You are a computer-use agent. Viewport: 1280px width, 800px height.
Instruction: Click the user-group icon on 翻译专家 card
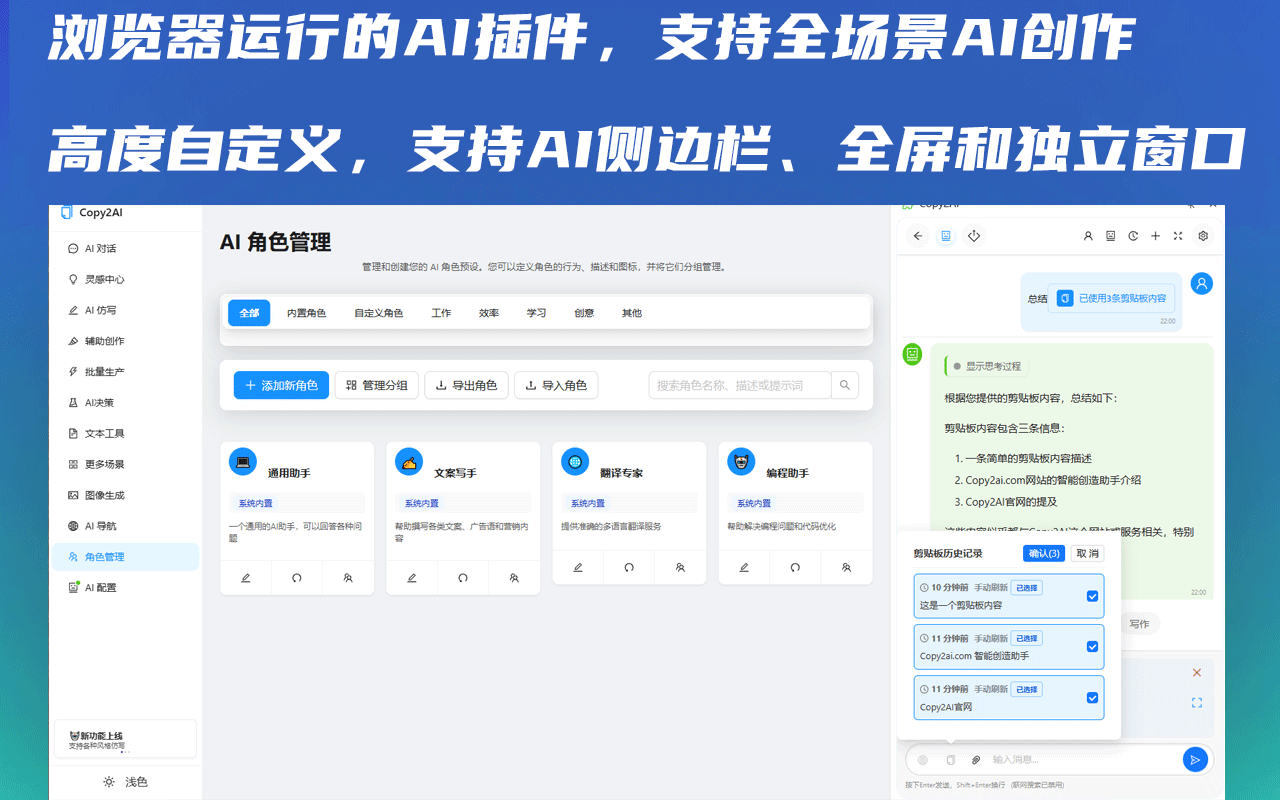[x=680, y=567]
